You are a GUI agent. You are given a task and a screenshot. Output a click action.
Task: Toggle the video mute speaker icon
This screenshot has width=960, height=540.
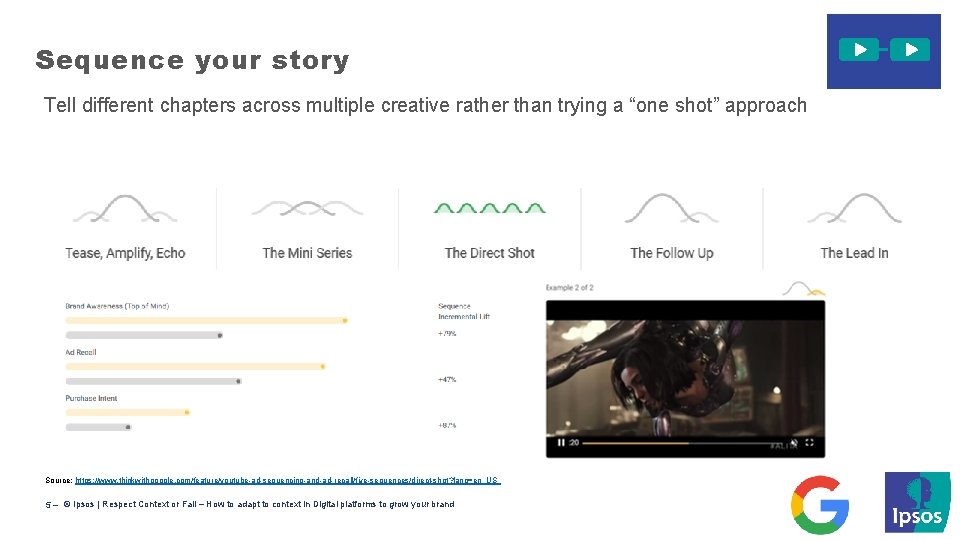click(794, 443)
